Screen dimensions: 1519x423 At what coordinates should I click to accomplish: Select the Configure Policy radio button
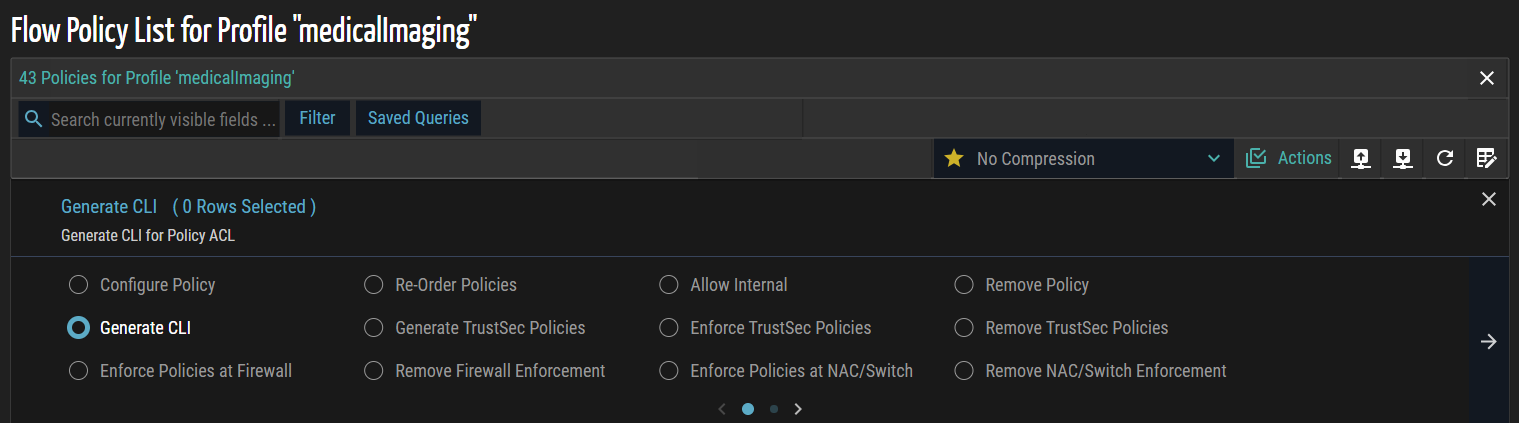point(78,285)
